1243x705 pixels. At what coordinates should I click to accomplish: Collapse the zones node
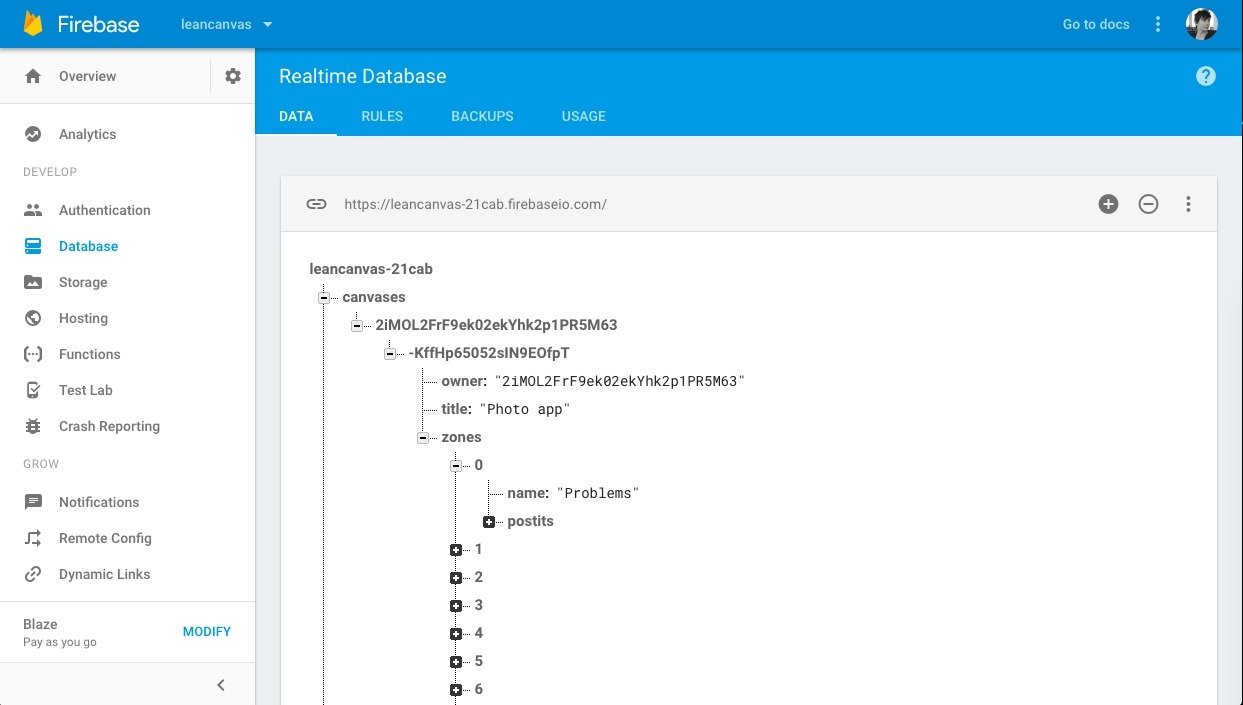pyautogui.click(x=422, y=438)
